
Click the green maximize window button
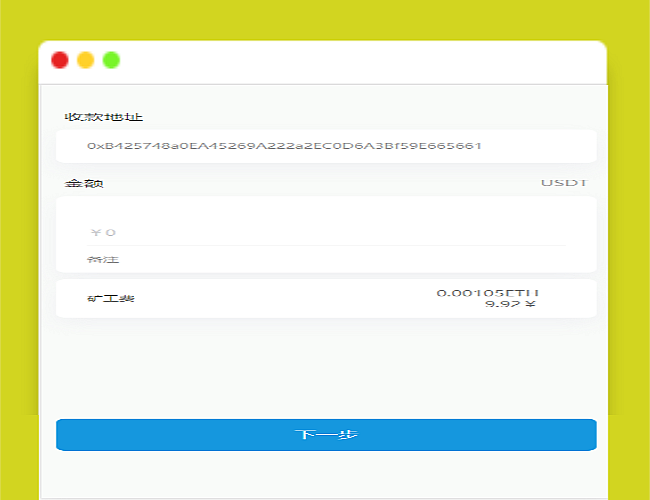coord(111,60)
